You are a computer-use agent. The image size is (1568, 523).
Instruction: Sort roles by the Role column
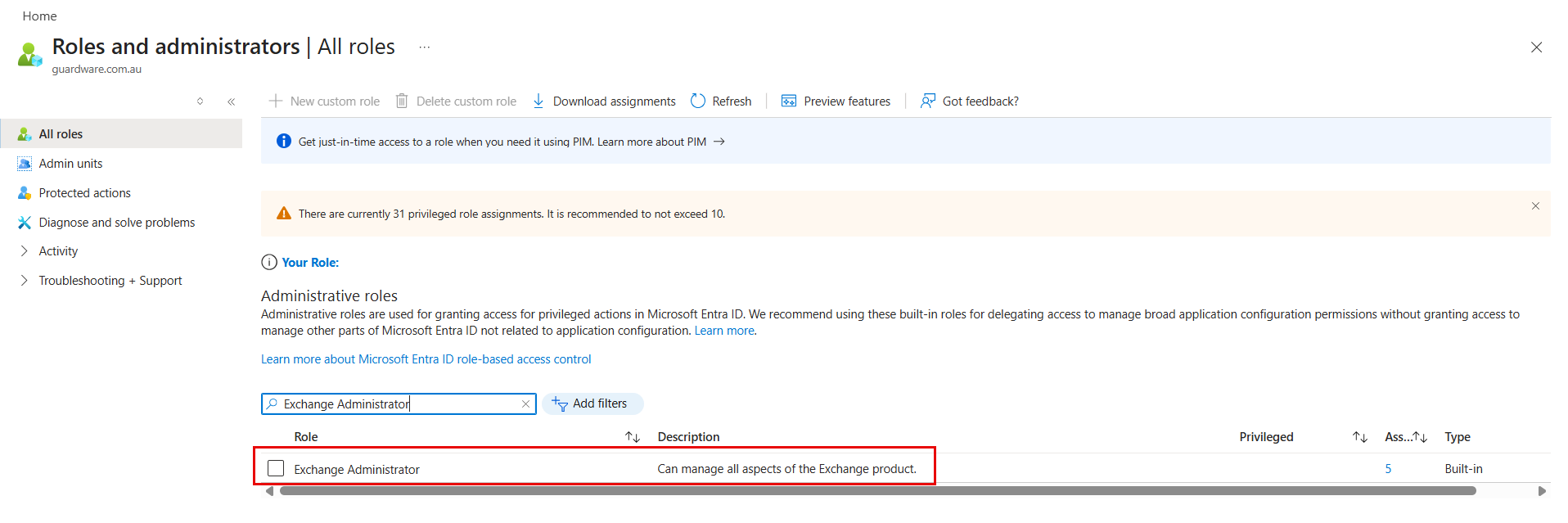[632, 437]
